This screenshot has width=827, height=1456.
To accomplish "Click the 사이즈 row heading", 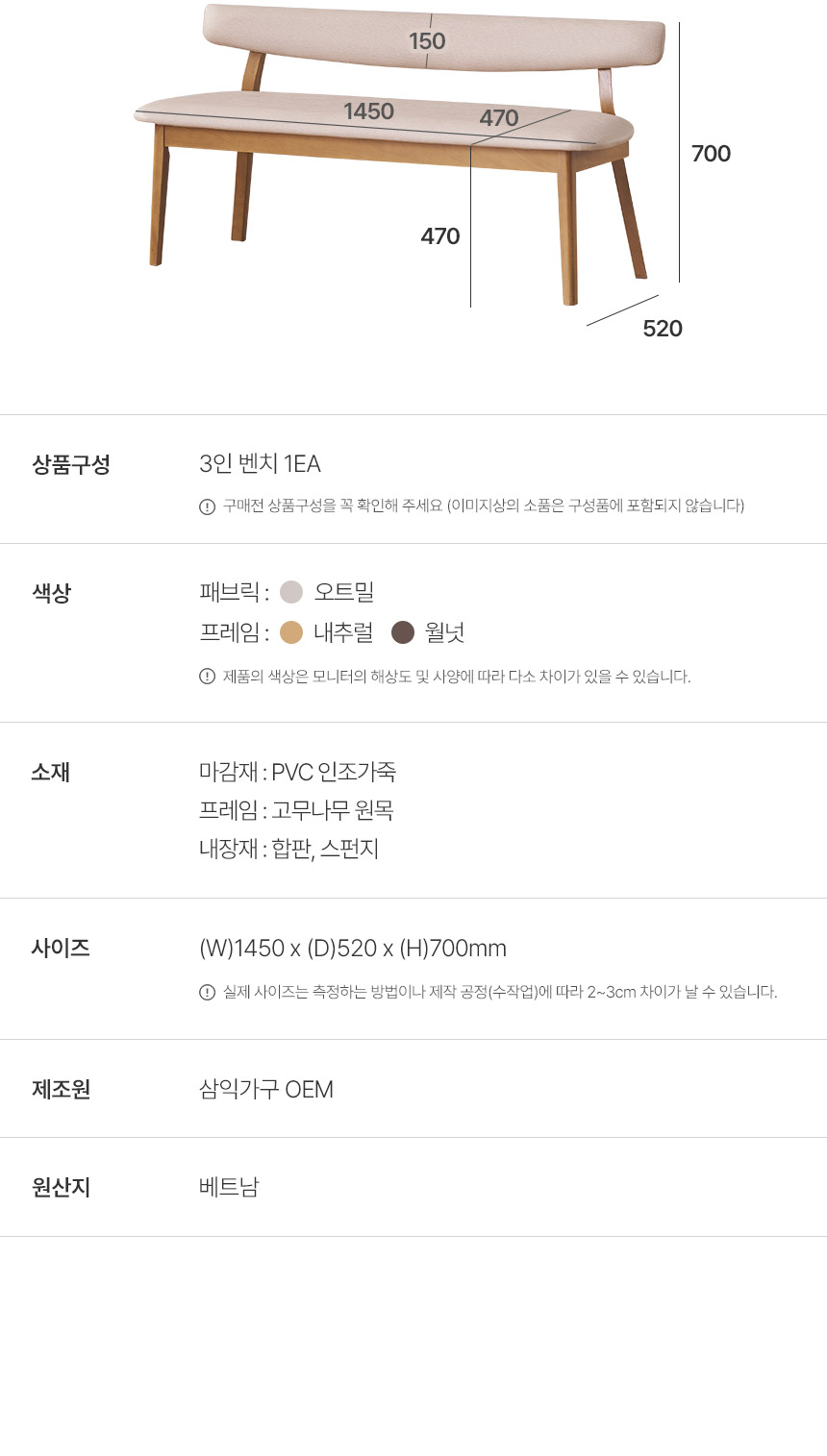I will point(61,949).
